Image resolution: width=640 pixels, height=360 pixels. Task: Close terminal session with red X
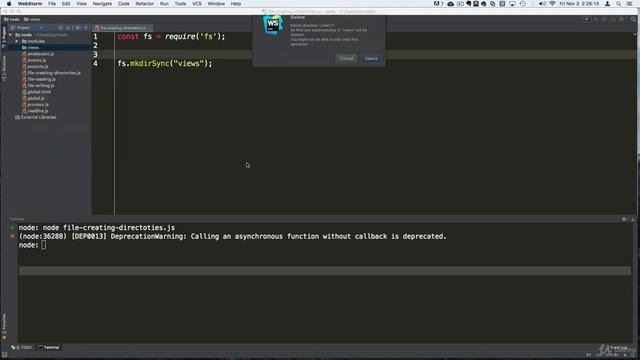pyautogui.click(x=12, y=236)
